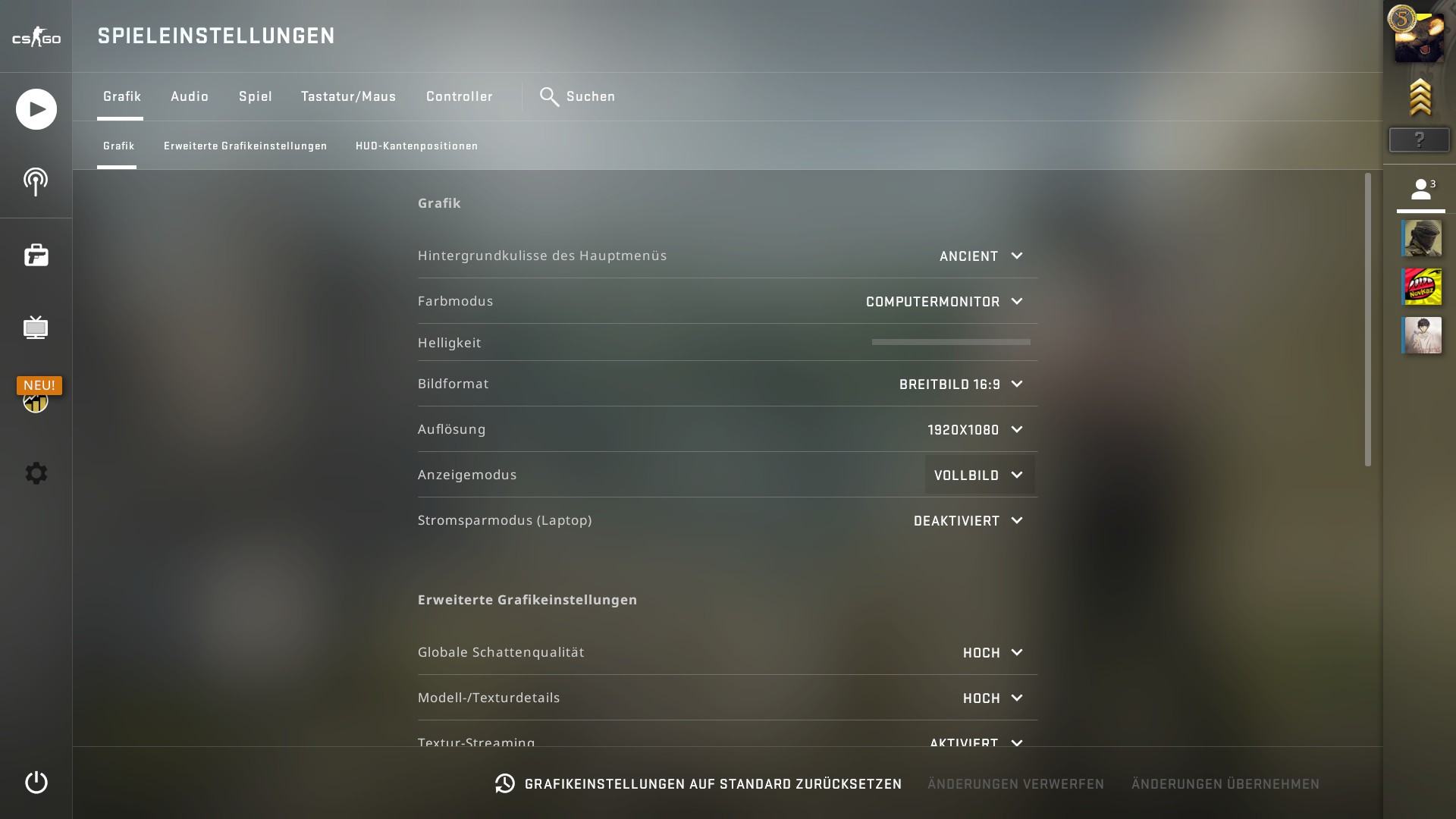Open Hintergrundkulisse dropdown showing Ancient
Image resolution: width=1456 pixels, height=819 pixels.
click(981, 256)
